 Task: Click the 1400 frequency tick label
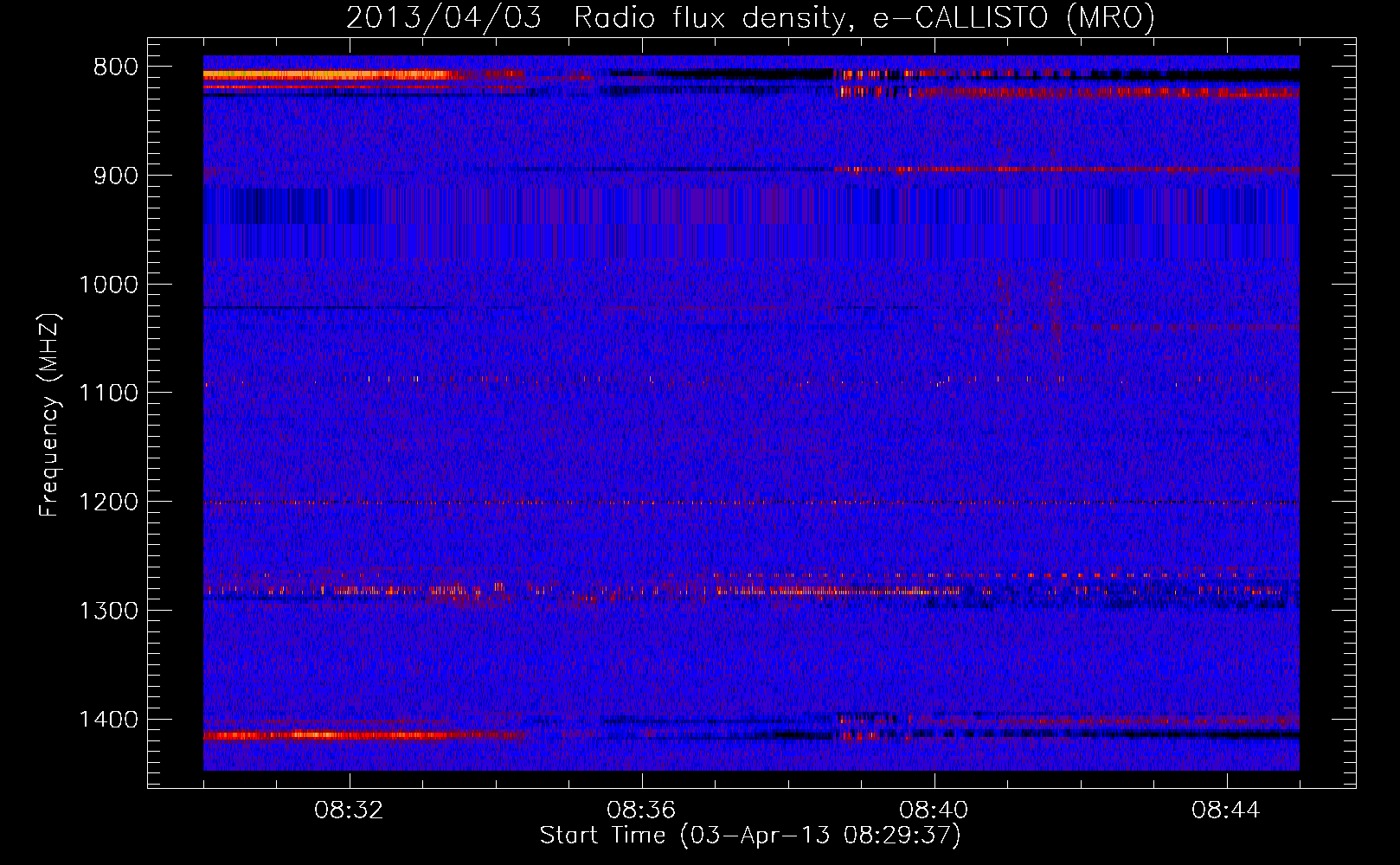click(x=109, y=720)
